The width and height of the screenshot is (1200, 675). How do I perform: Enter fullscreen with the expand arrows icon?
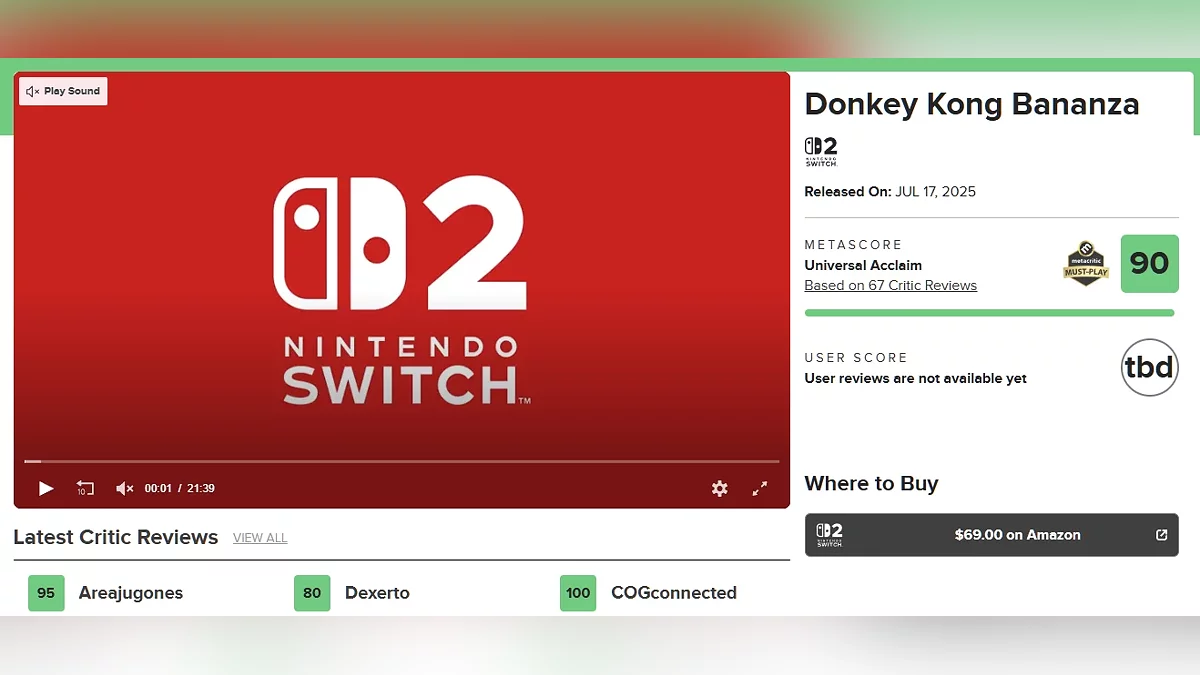(x=760, y=488)
